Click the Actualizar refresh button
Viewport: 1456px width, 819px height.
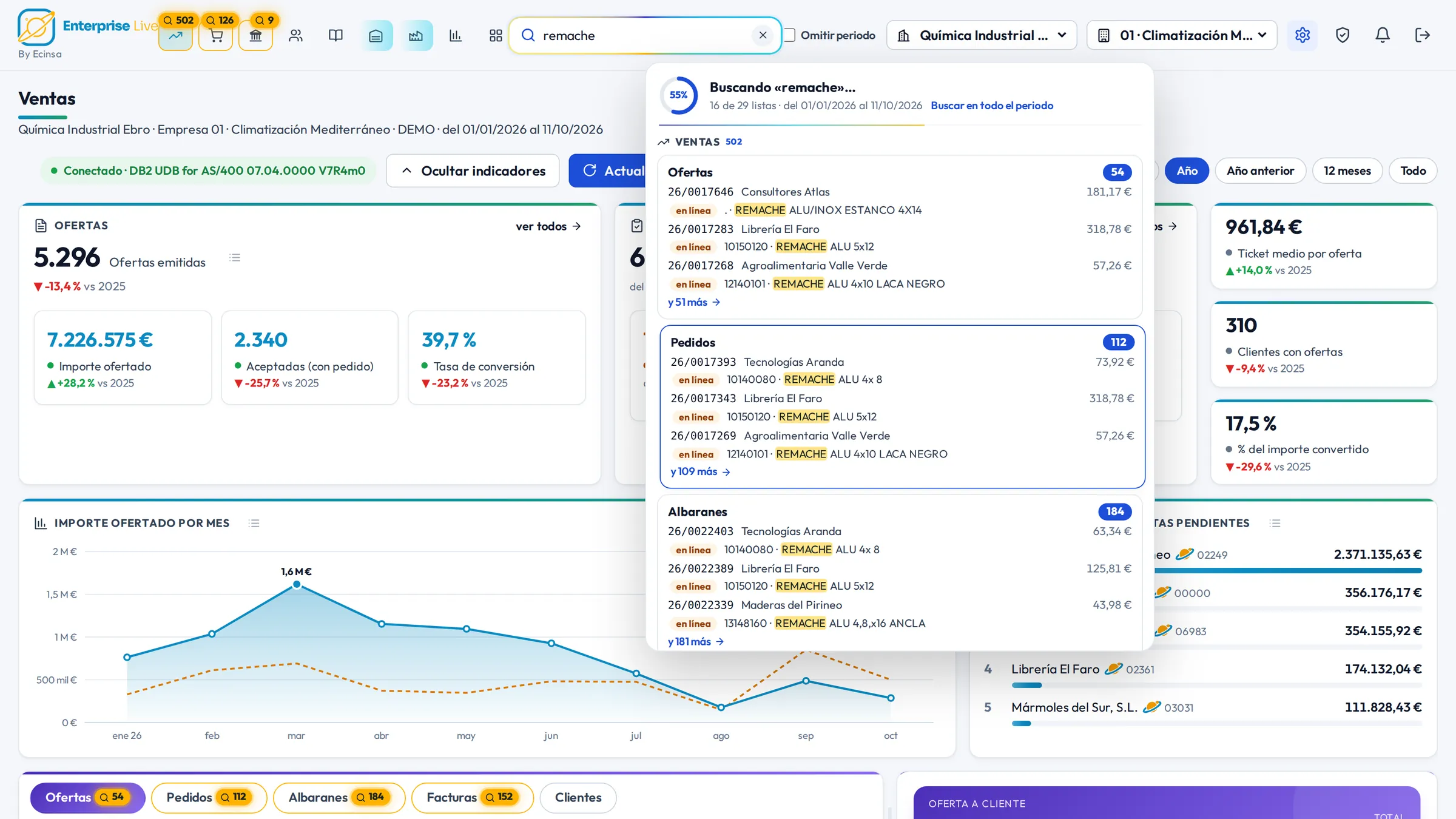click(x=607, y=170)
